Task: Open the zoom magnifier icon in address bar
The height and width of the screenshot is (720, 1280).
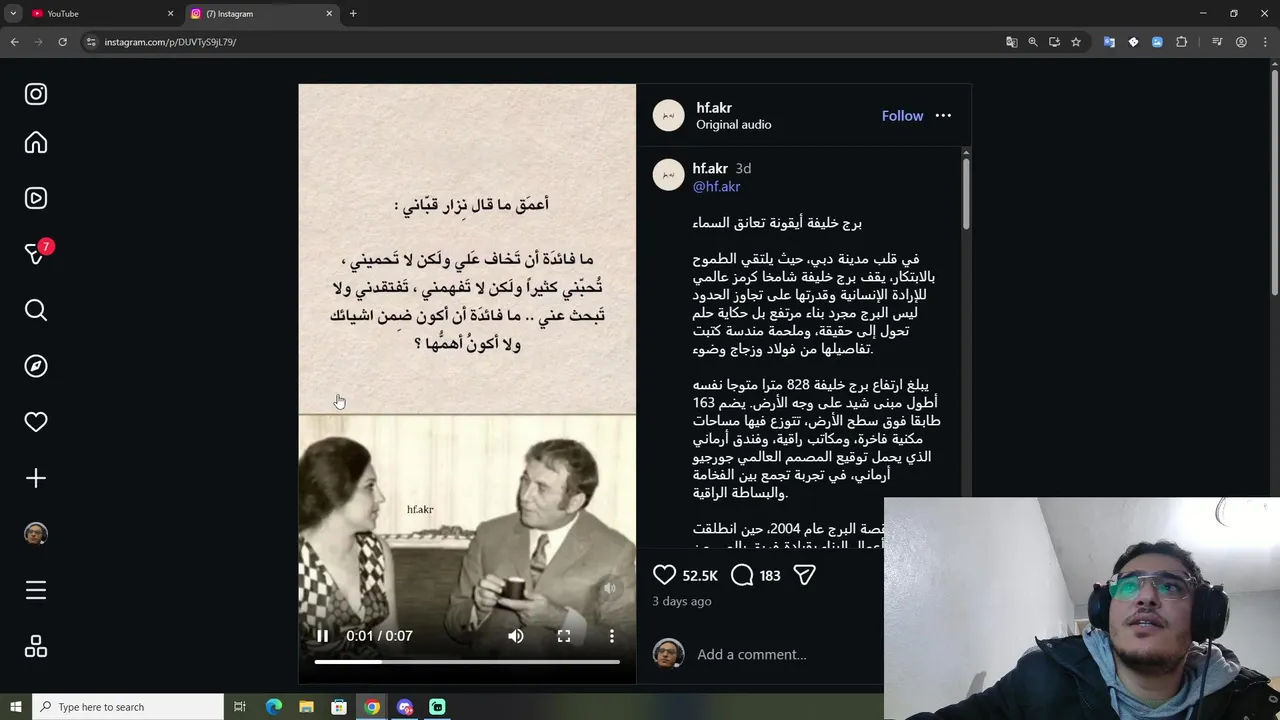Action: (x=1033, y=42)
